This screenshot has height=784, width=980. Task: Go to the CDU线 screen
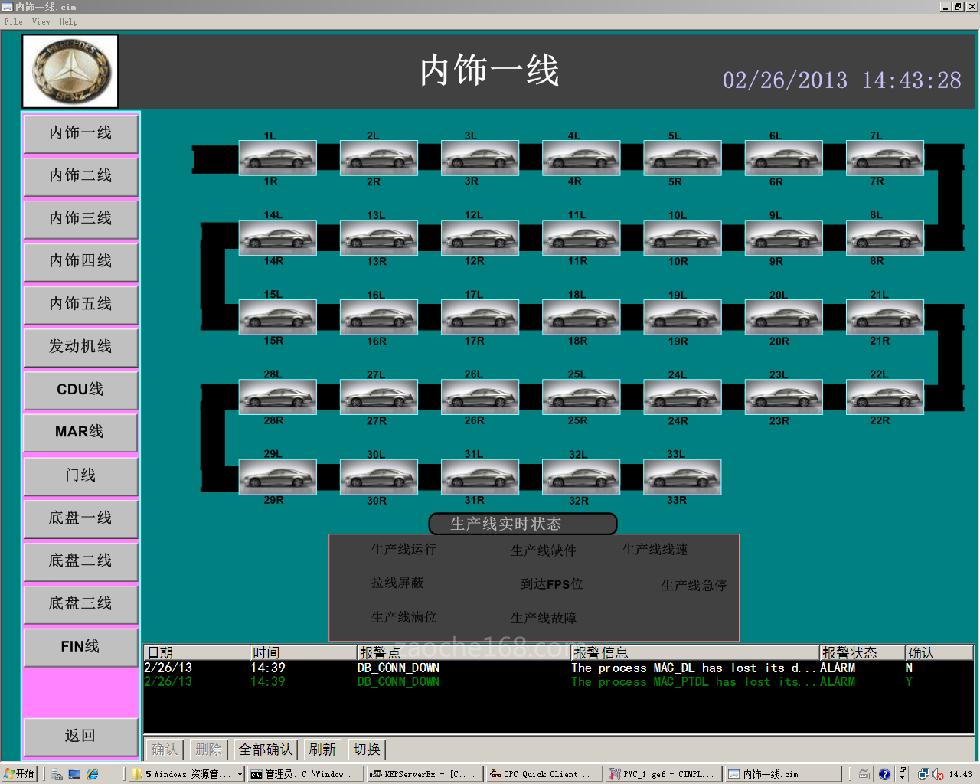(80, 389)
